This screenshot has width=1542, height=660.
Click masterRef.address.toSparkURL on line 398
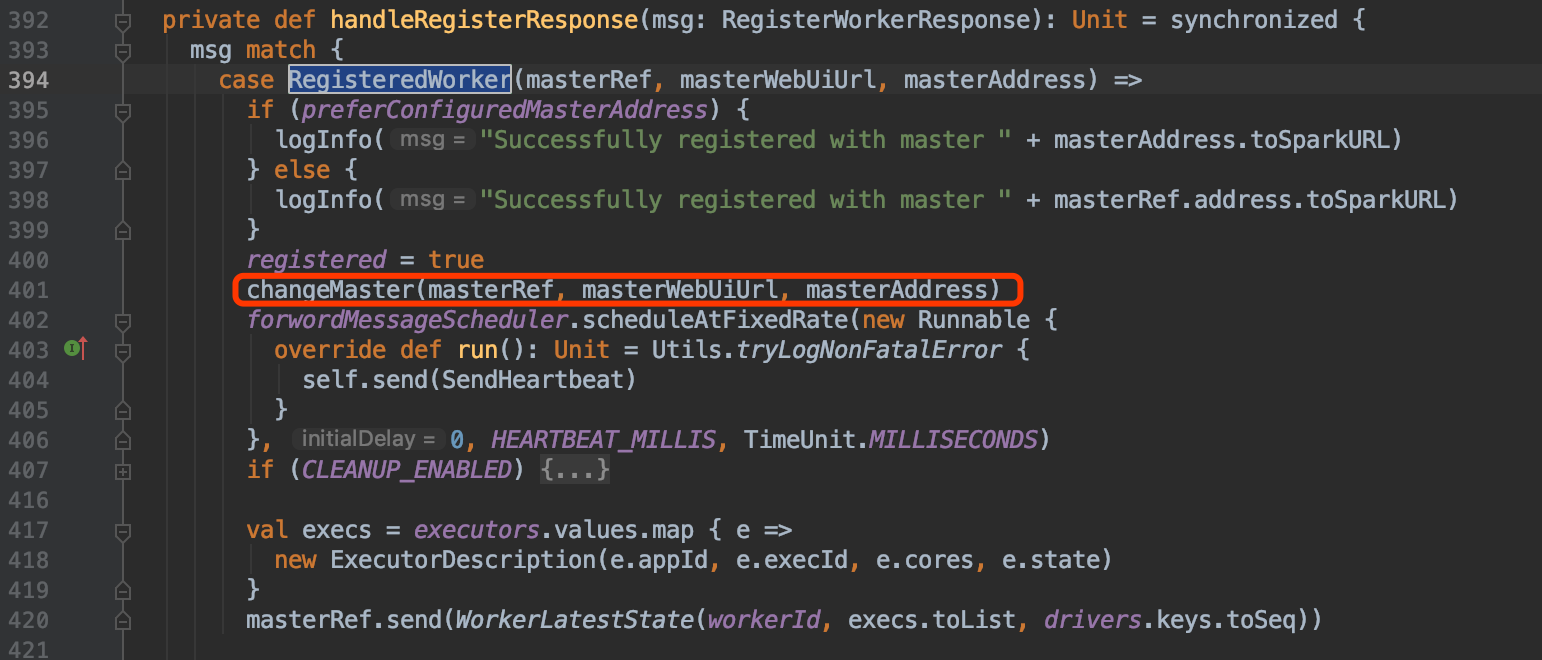(x=1249, y=200)
